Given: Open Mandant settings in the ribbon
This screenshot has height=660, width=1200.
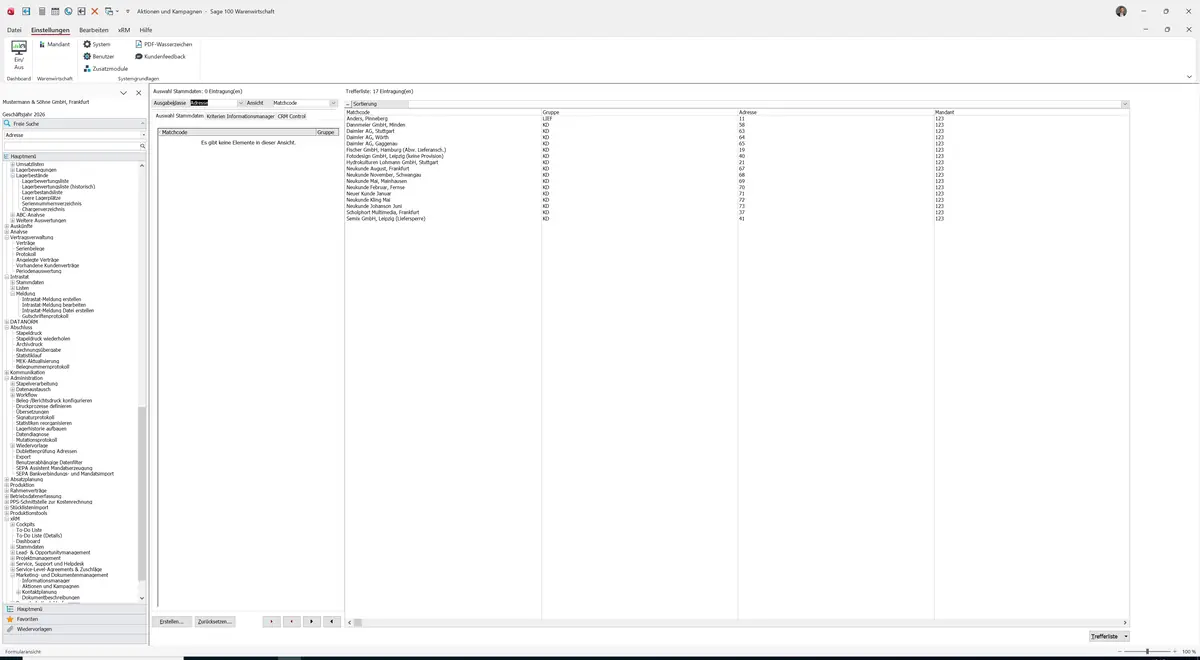Looking at the screenshot, I should (x=54, y=44).
